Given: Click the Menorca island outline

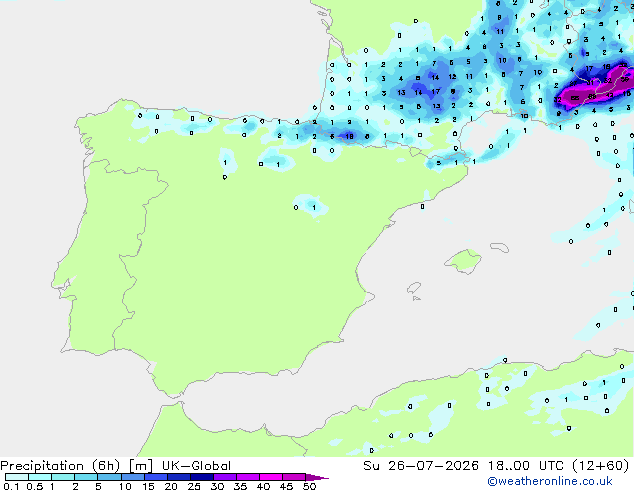Looking at the screenshot, I should pyautogui.click(x=500, y=247).
